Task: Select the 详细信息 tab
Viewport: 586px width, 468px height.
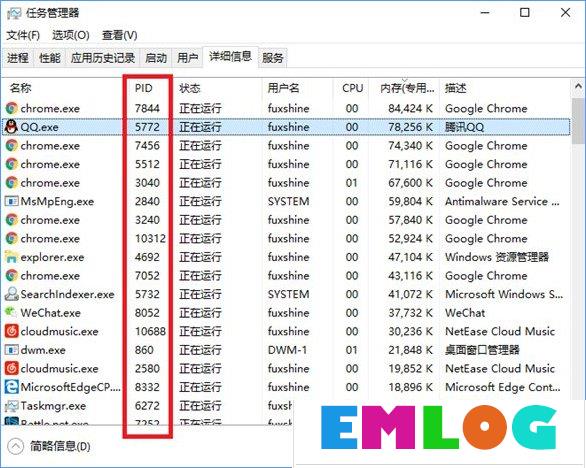Action: tap(231, 56)
